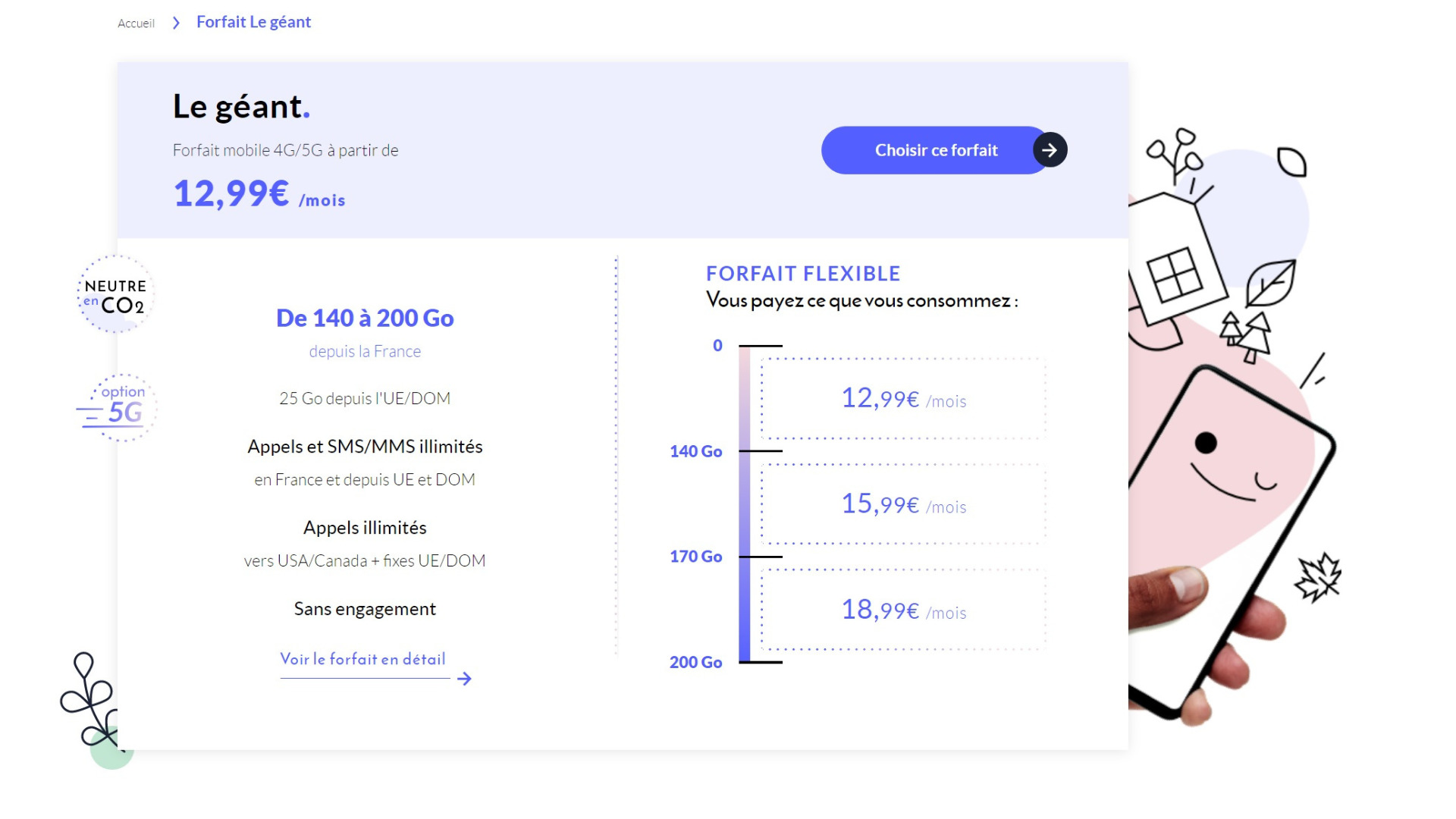Click the 140 Go marker on the gauge
Screen dimensions: 1456x819
[x=695, y=451]
